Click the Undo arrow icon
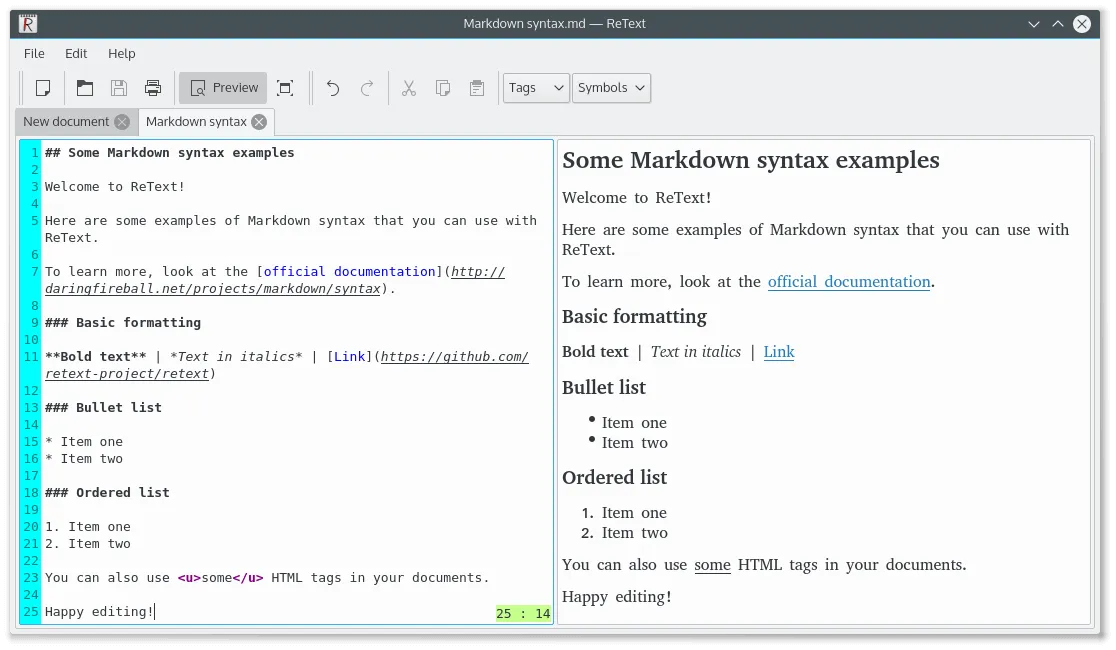The height and width of the screenshot is (650, 1116). [x=333, y=88]
